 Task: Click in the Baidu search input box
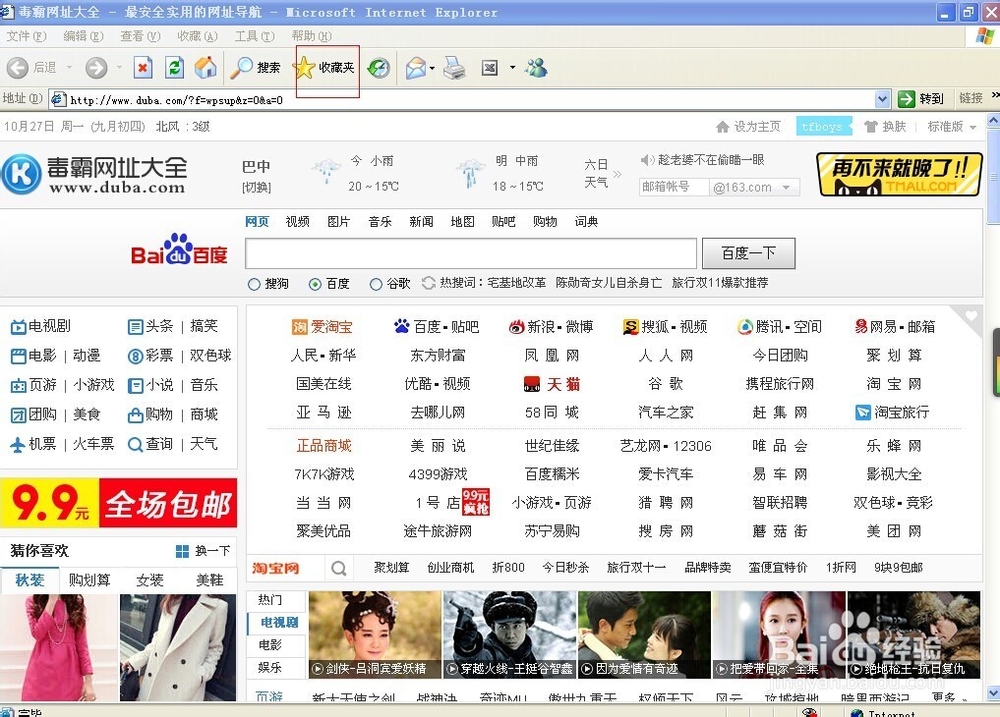471,253
